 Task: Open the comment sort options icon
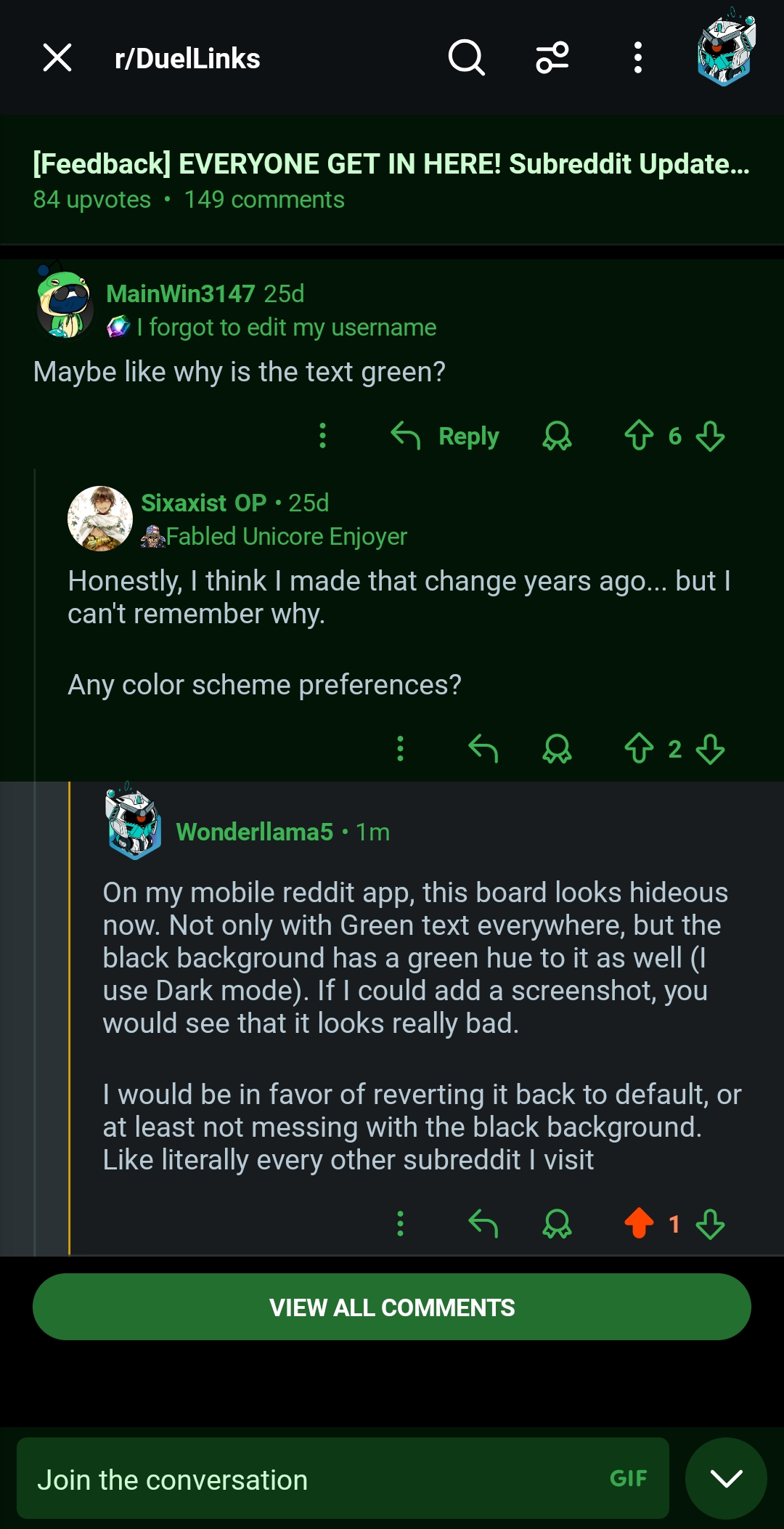[x=552, y=58]
